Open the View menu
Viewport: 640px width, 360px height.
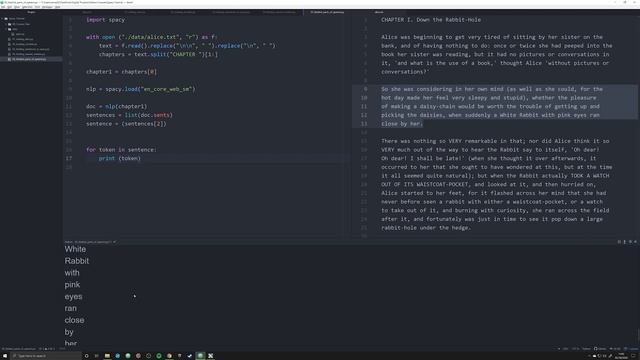[17, 7]
